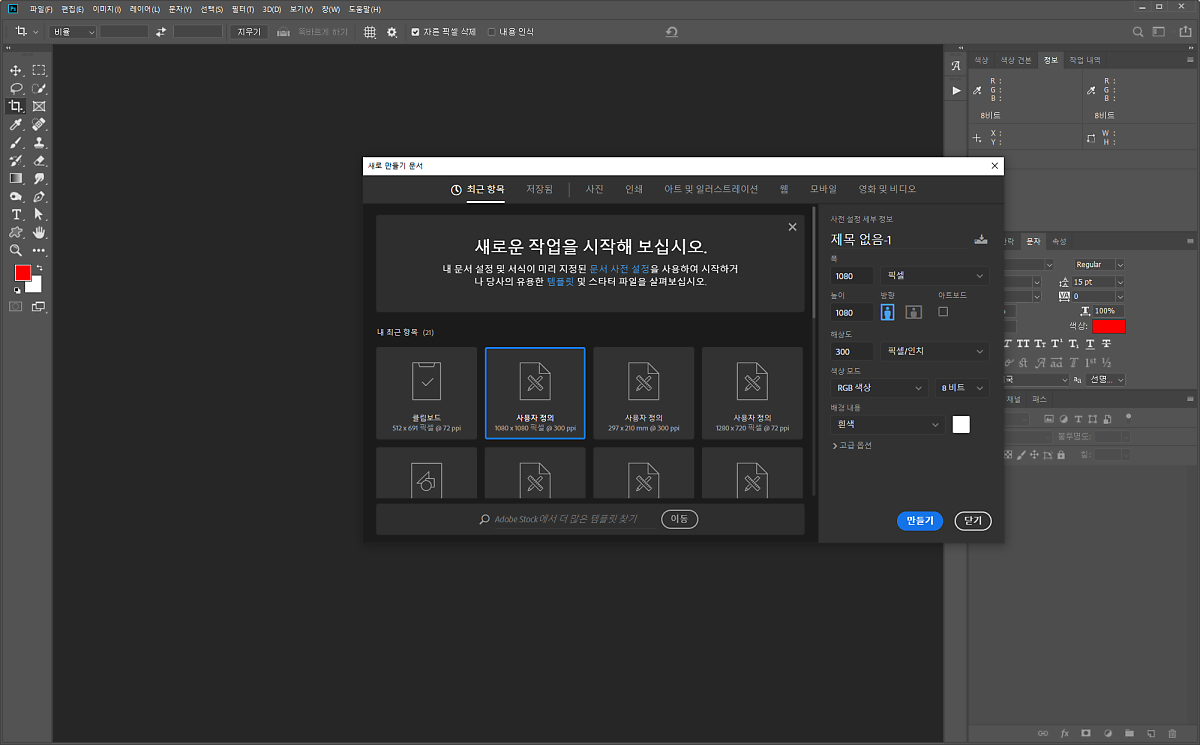Open the 필터(T) menu

point(241,9)
